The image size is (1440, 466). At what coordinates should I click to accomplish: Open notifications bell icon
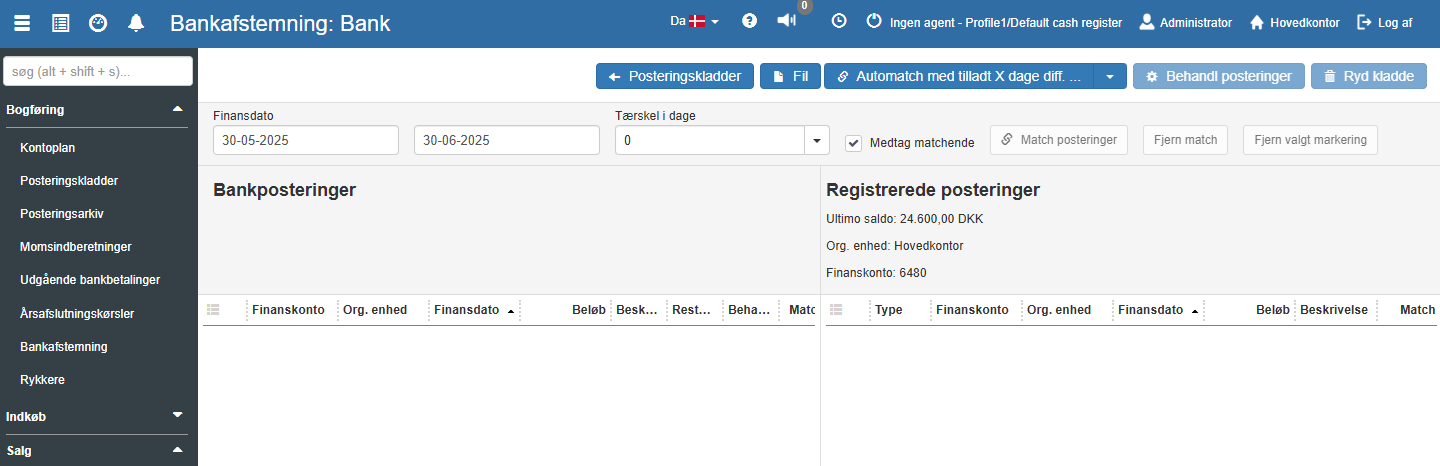(x=136, y=22)
